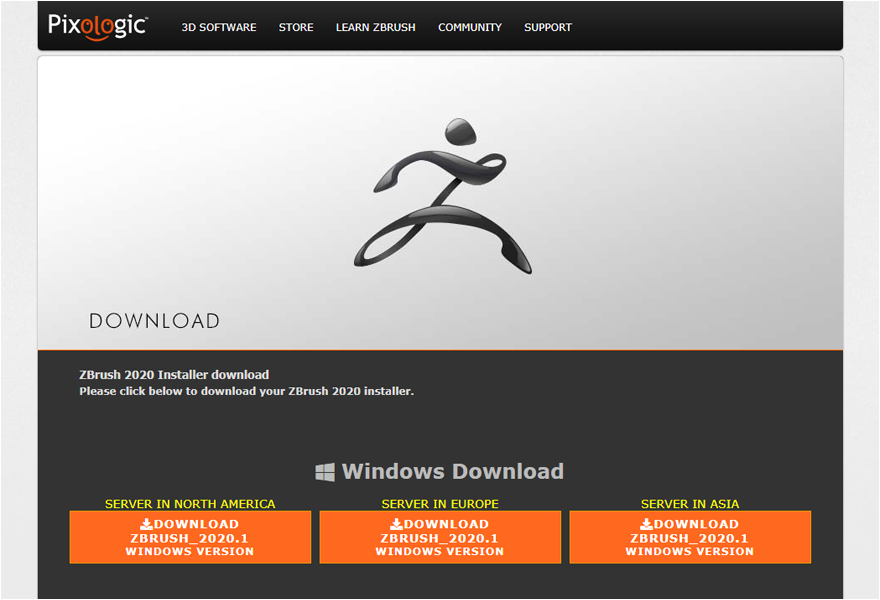
Task: Click the Pixologic logo
Action: 98,26
